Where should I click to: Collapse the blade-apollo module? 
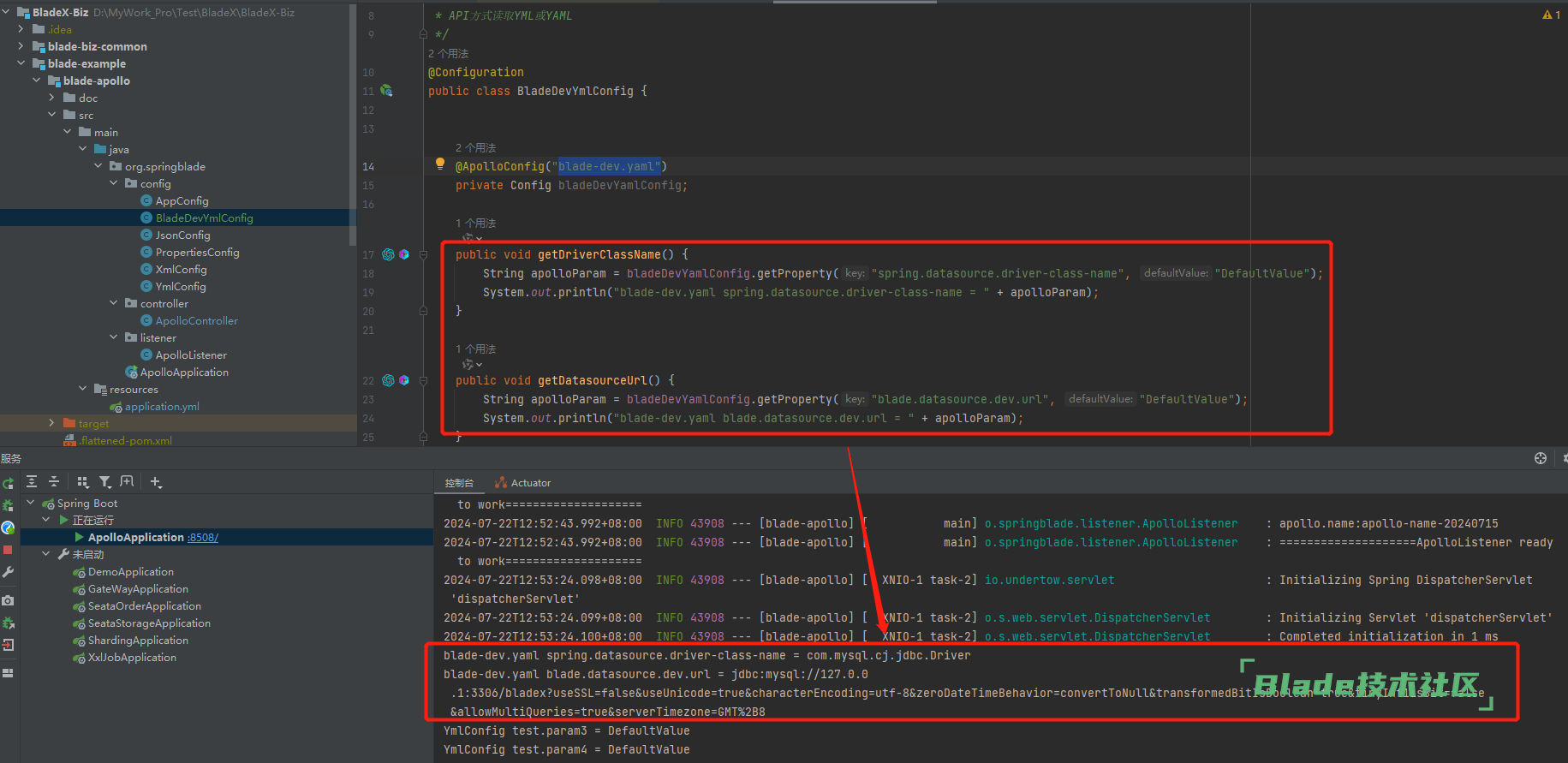37,80
